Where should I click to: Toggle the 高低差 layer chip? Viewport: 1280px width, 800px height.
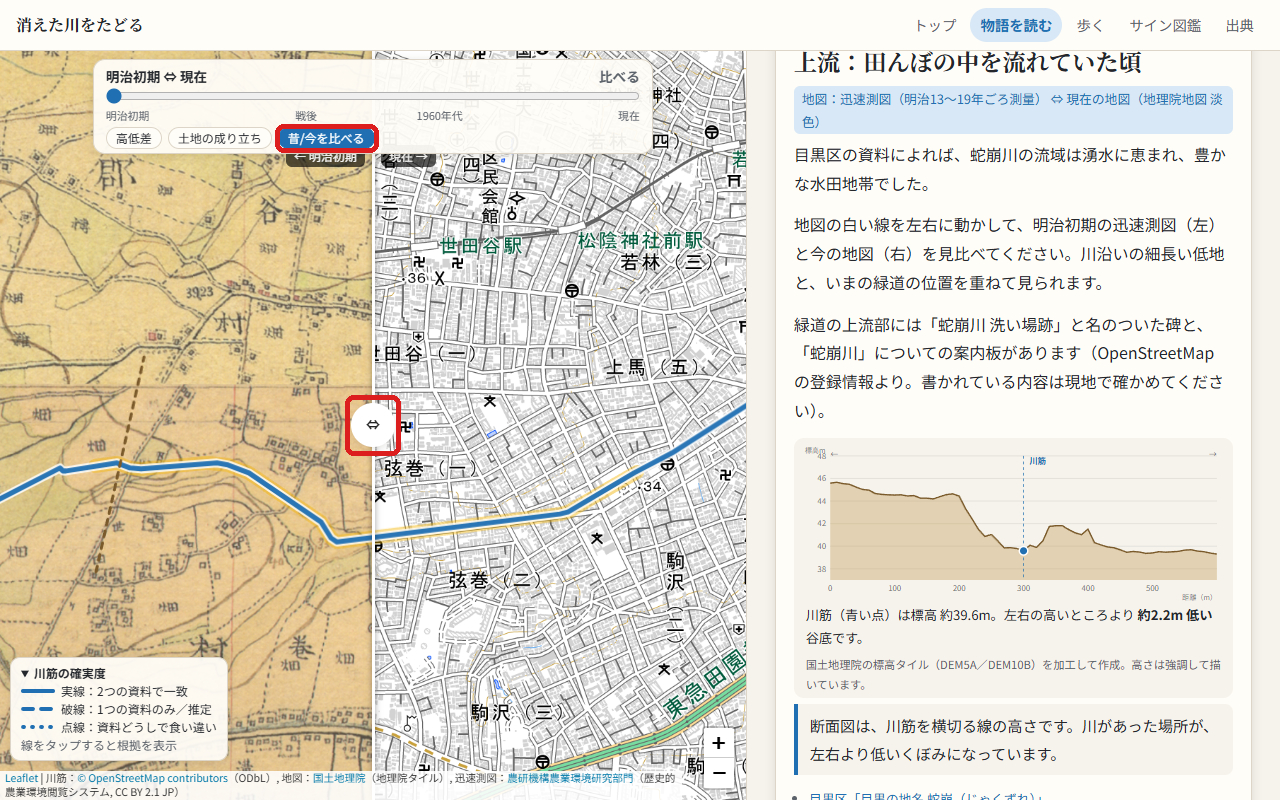click(134, 139)
